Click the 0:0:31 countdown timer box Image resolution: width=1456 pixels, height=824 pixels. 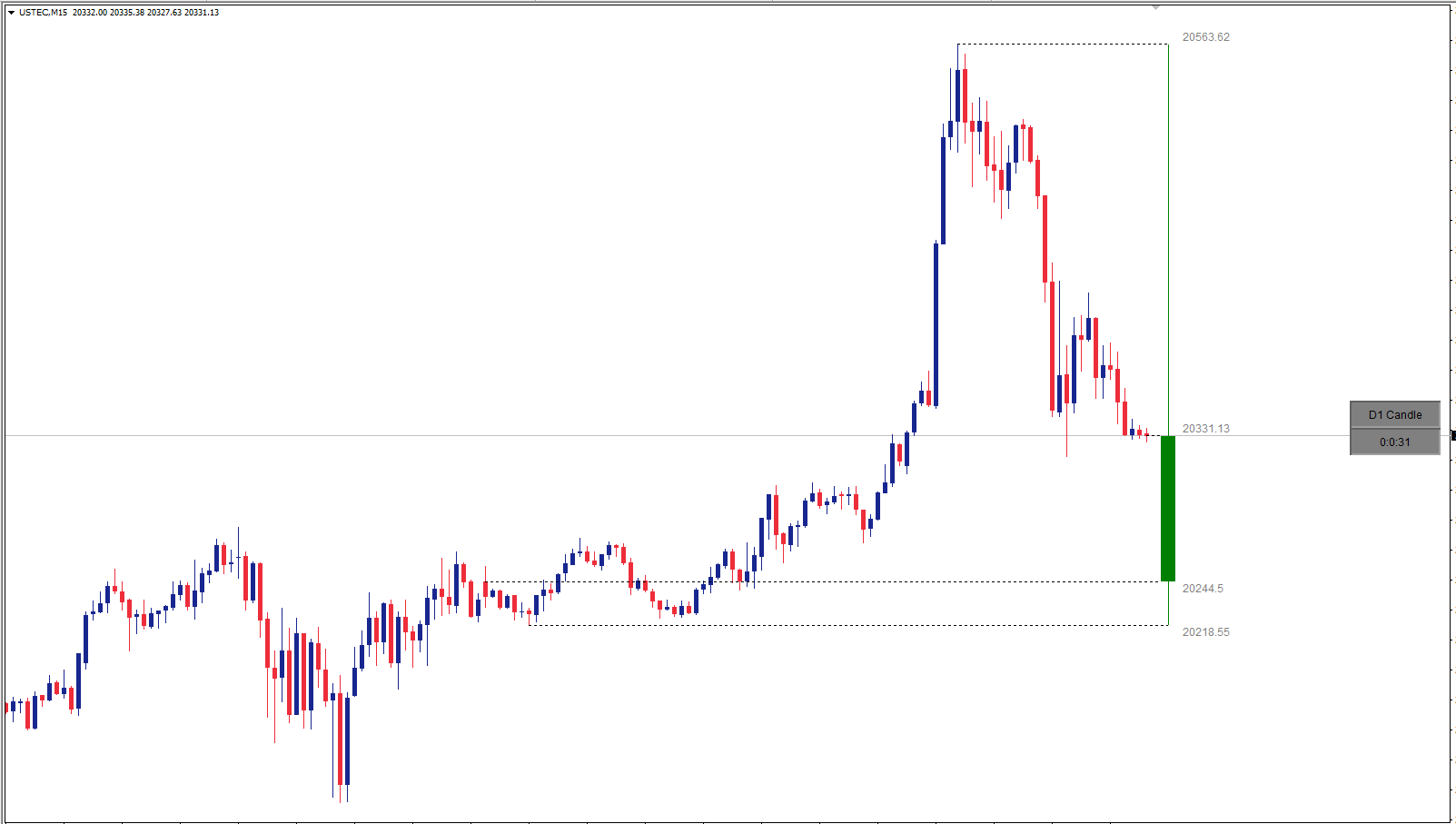click(x=1394, y=442)
